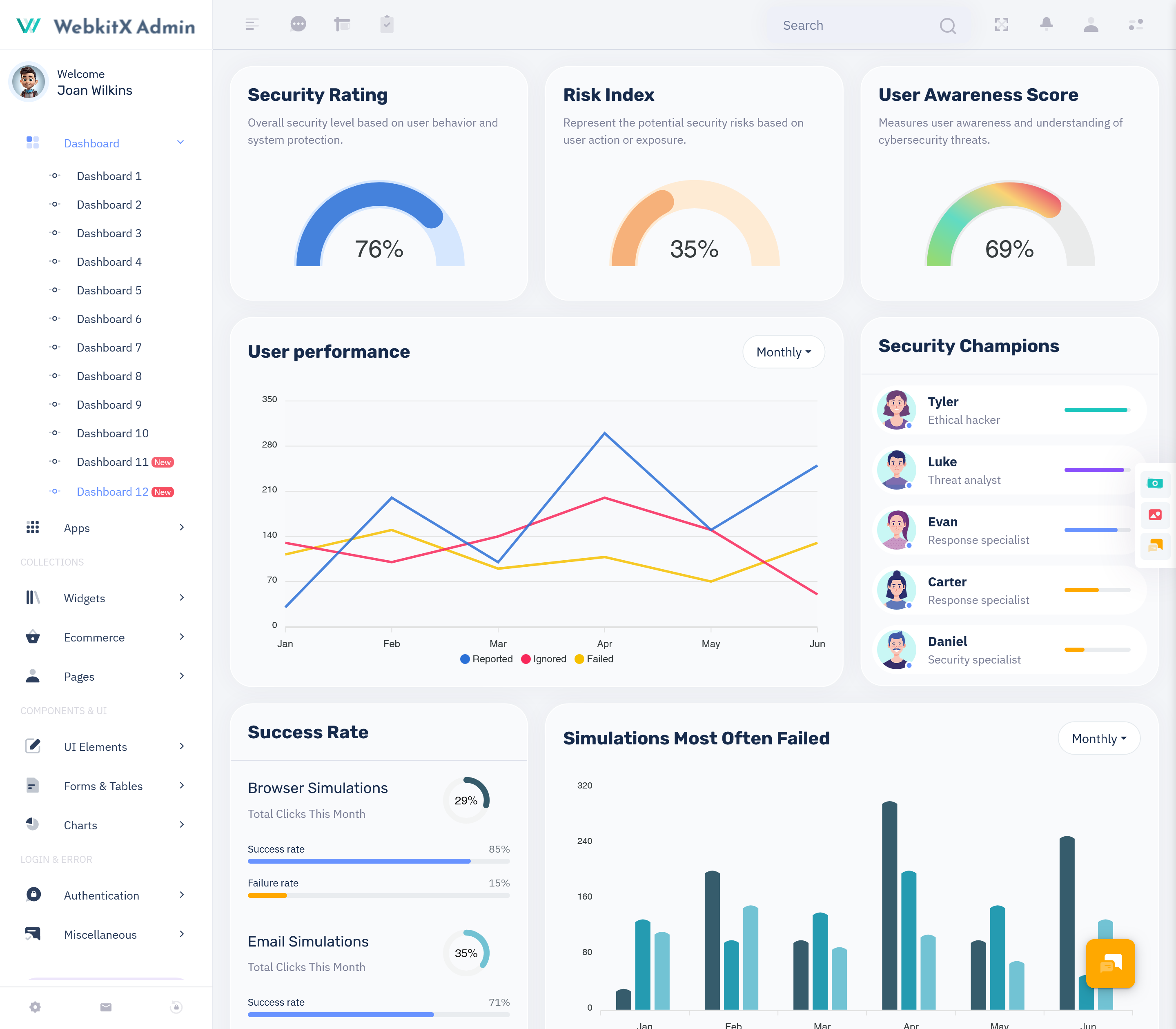Open the taskboard icon in top bar
1176x1029 pixels.
point(342,24)
